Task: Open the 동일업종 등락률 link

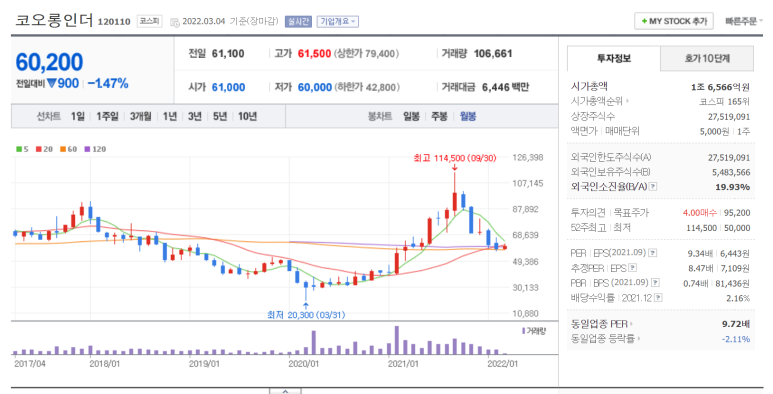Action: pos(605,339)
